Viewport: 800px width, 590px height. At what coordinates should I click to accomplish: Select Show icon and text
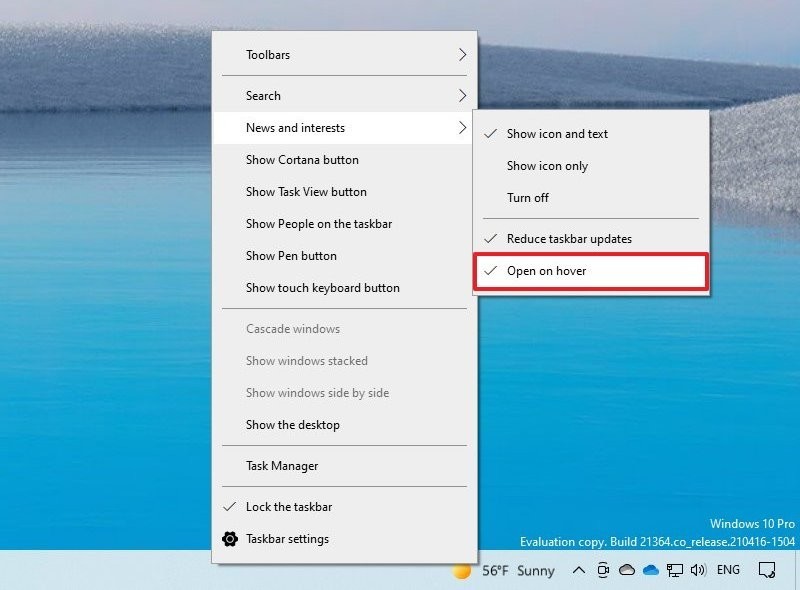(x=591, y=134)
